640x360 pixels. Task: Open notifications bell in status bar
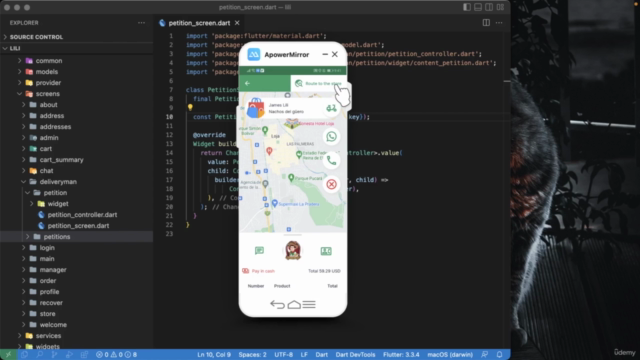tap(499, 355)
